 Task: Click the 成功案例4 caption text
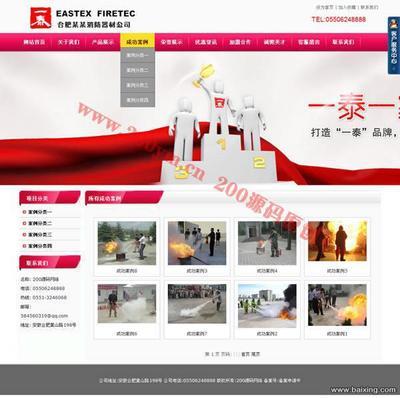pyautogui.click(x=267, y=271)
